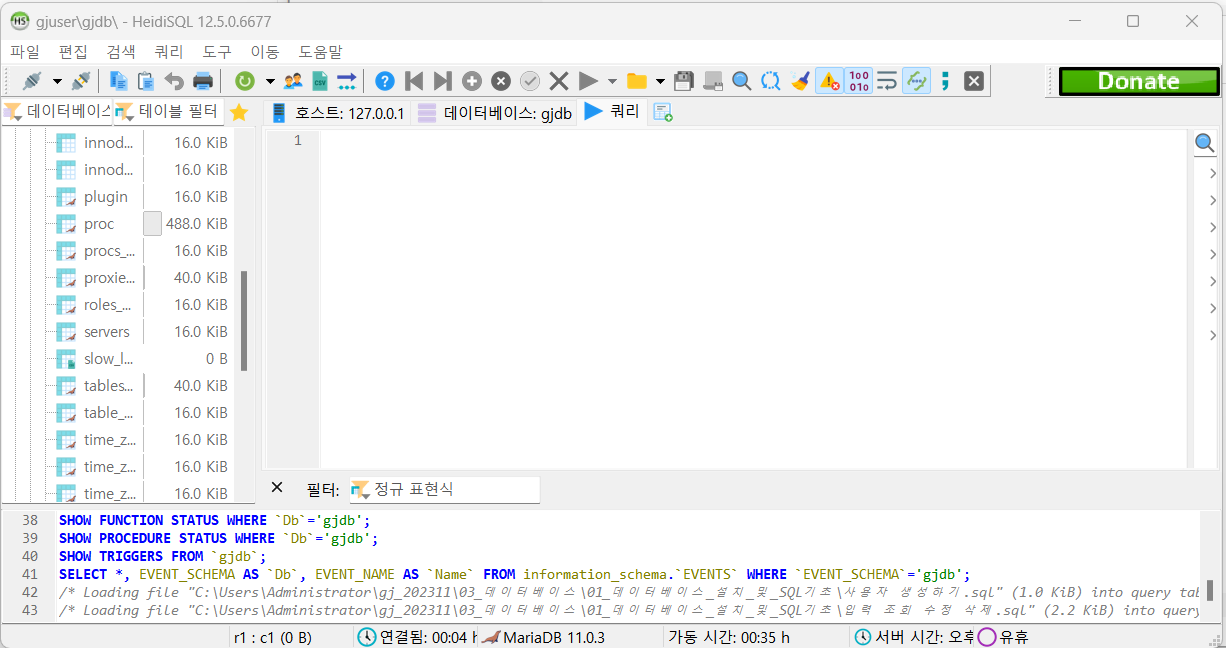
Task: Click the favorites star icon
Action: coord(239,112)
